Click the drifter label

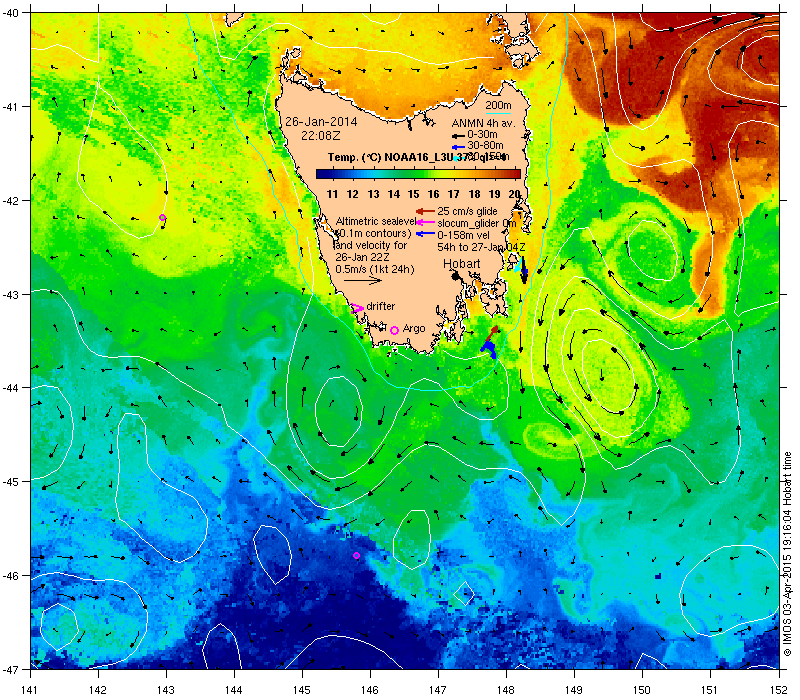381,306
